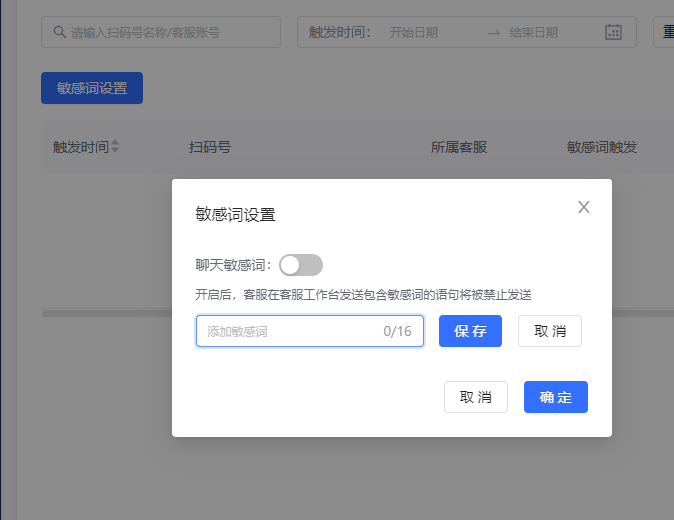The image size is (674, 520).
Task: Select the 扫码号 column header
Action: point(210,147)
